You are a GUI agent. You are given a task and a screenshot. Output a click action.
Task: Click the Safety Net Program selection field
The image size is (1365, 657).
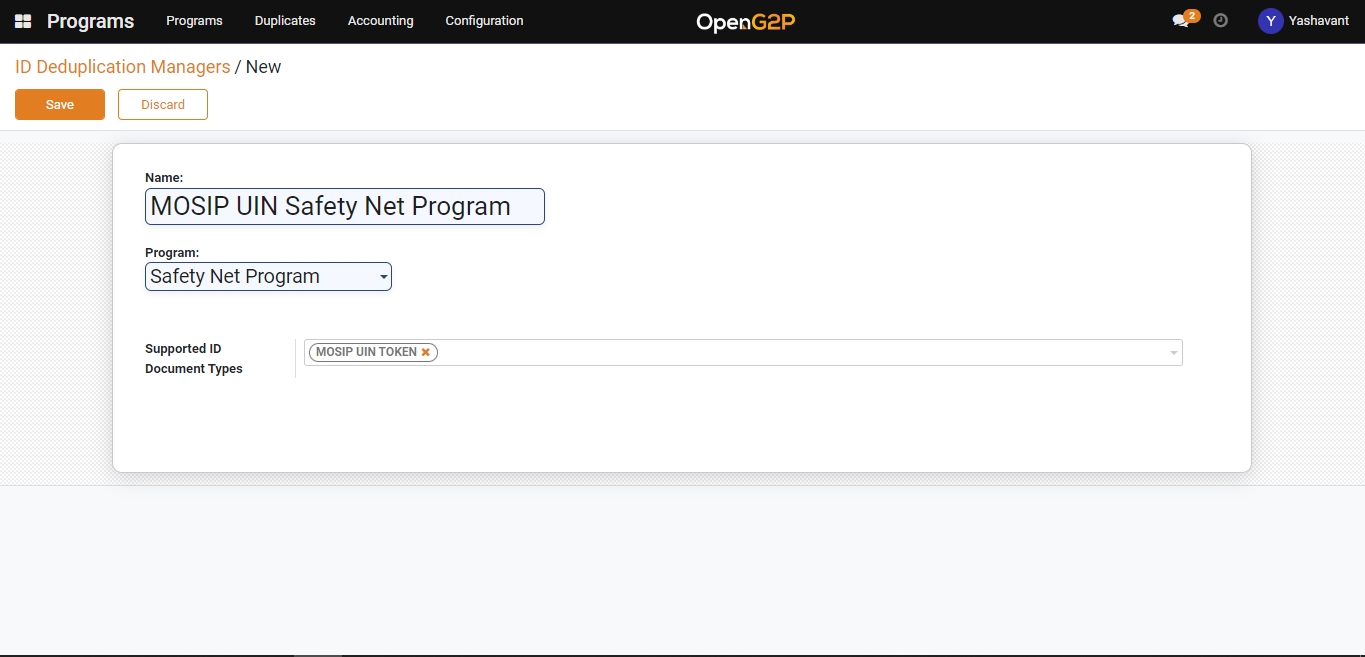coord(260,277)
